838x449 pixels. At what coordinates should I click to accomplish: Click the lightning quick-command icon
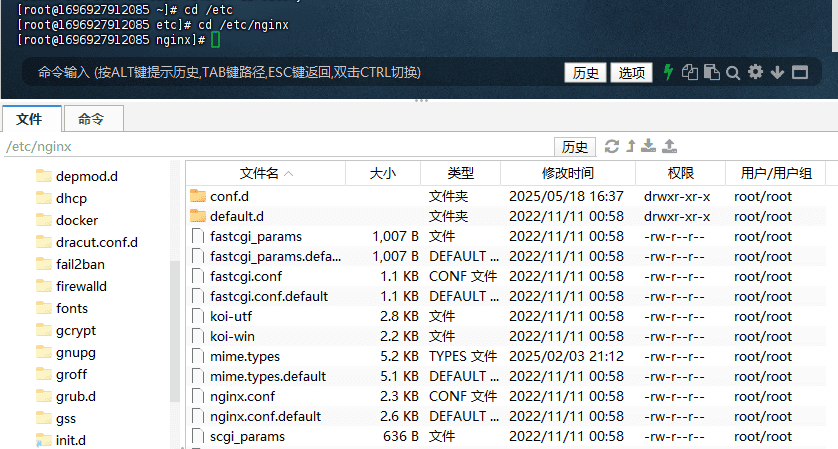668,72
